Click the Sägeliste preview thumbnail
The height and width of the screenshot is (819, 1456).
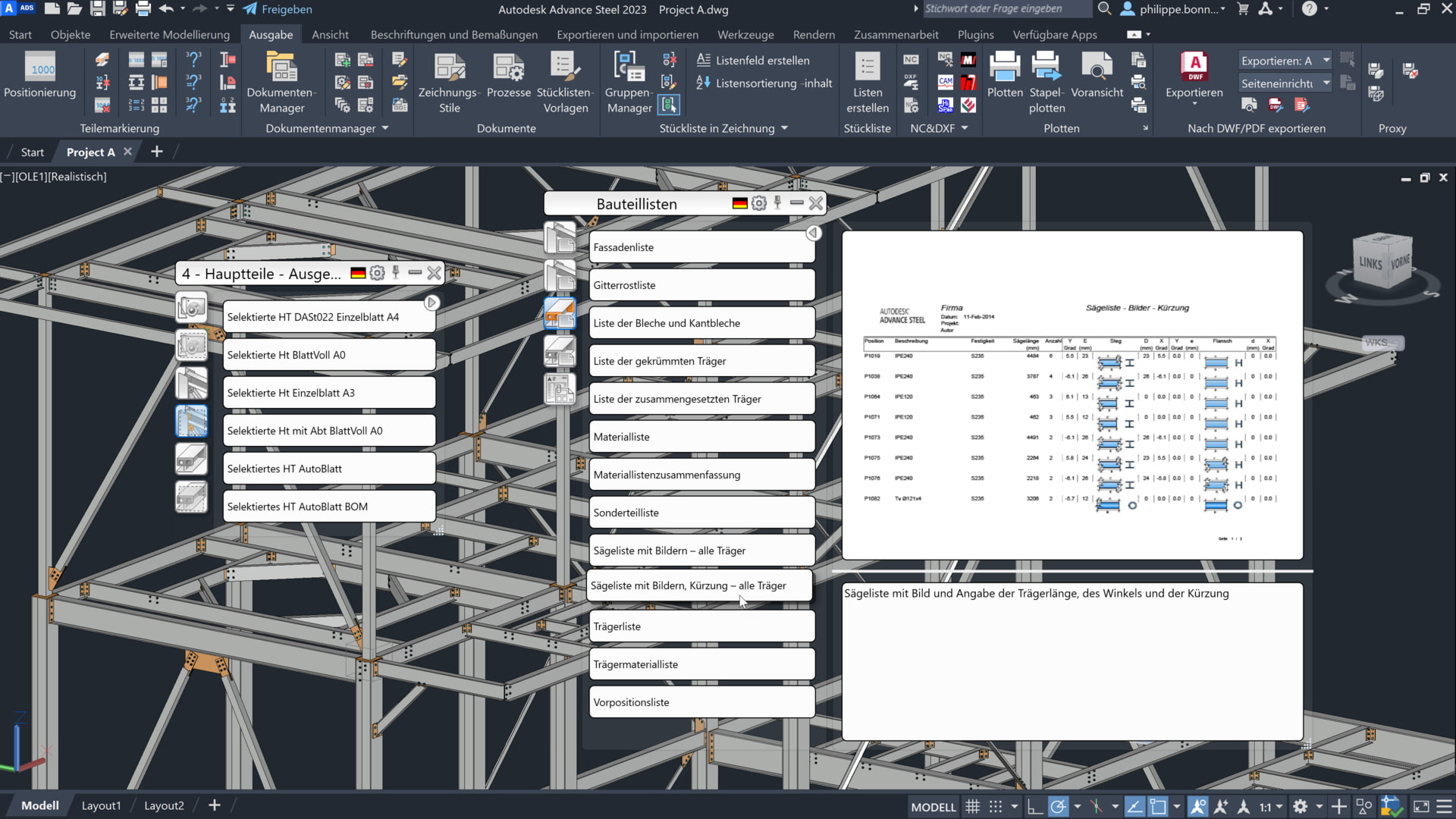tap(1072, 395)
